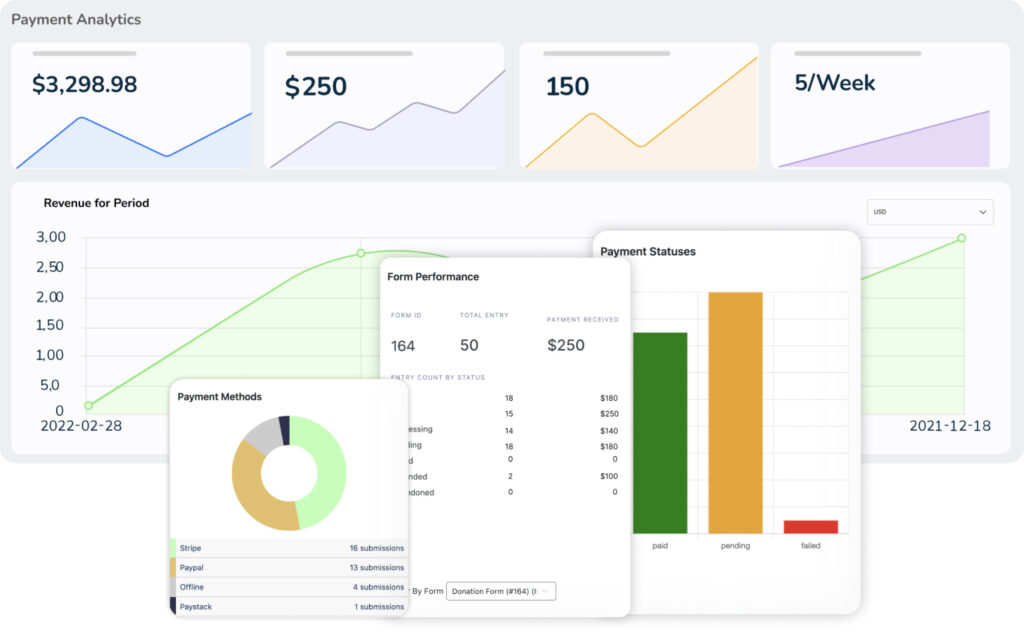Click the 150 value in the summary card

tap(567, 86)
